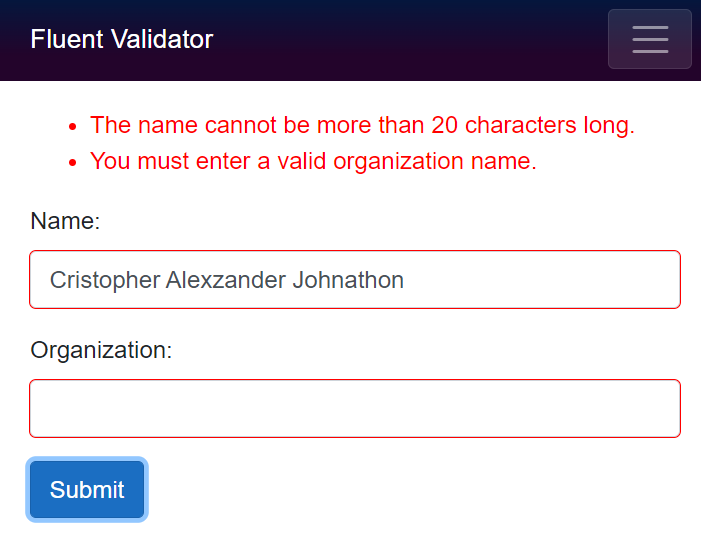Select the name length error message
701x537 pixels.
(x=362, y=125)
